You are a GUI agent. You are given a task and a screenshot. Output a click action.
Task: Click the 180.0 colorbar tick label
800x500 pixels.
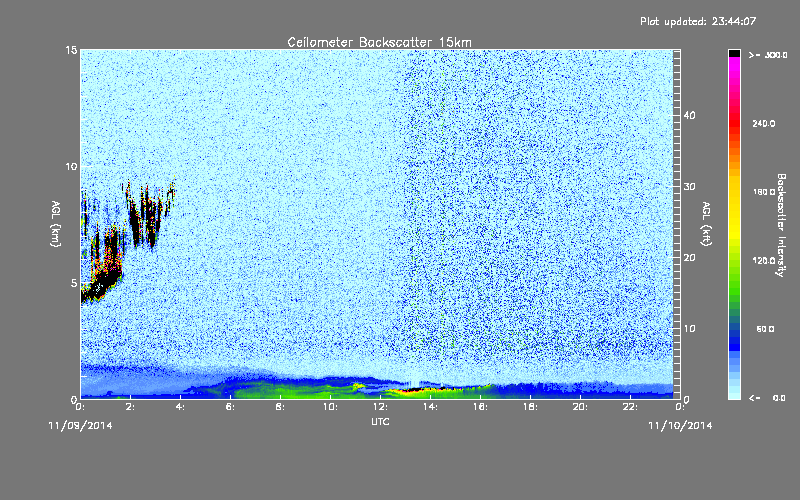763,192
